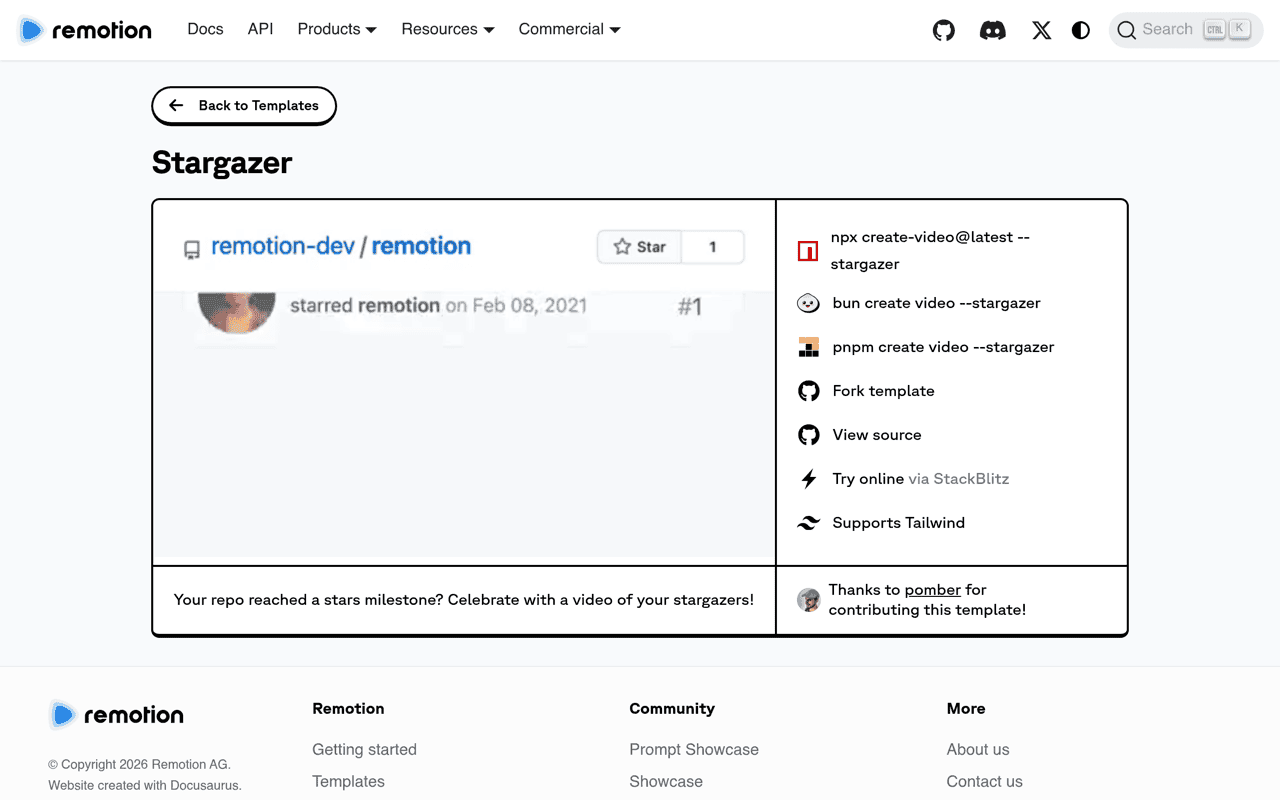Open Showcase footer link under Community
The height and width of the screenshot is (800, 1280).
[666, 781]
